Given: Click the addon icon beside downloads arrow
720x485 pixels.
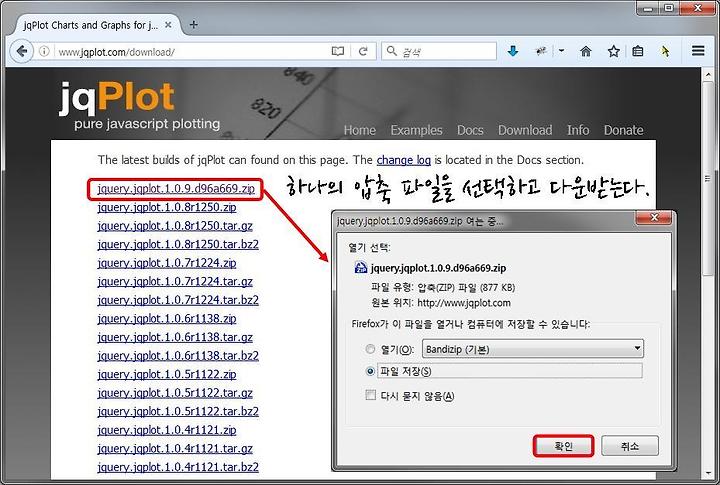Looking at the screenshot, I should coord(541,51).
